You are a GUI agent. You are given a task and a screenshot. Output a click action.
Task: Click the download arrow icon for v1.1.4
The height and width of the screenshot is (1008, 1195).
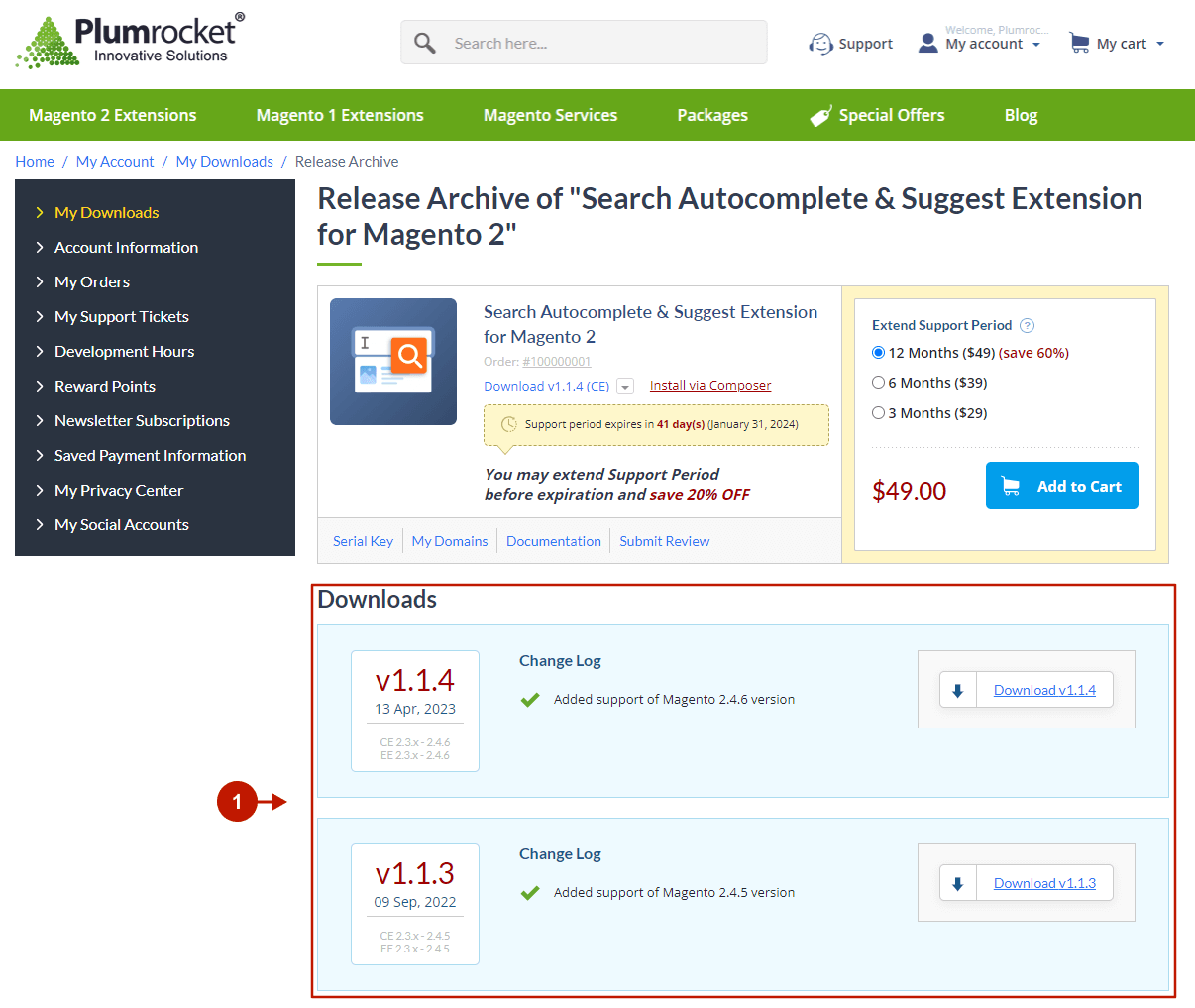958,691
